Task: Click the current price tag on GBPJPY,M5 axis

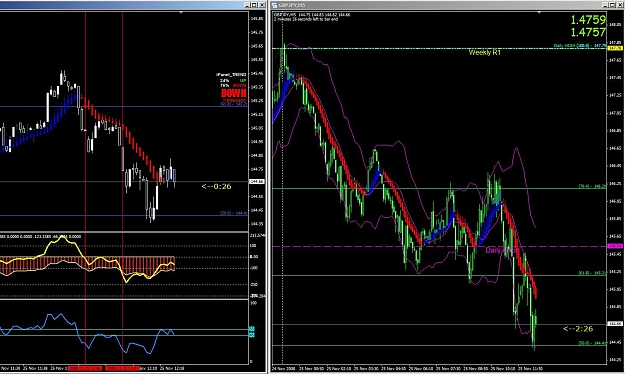Action: pyautogui.click(x=615, y=324)
